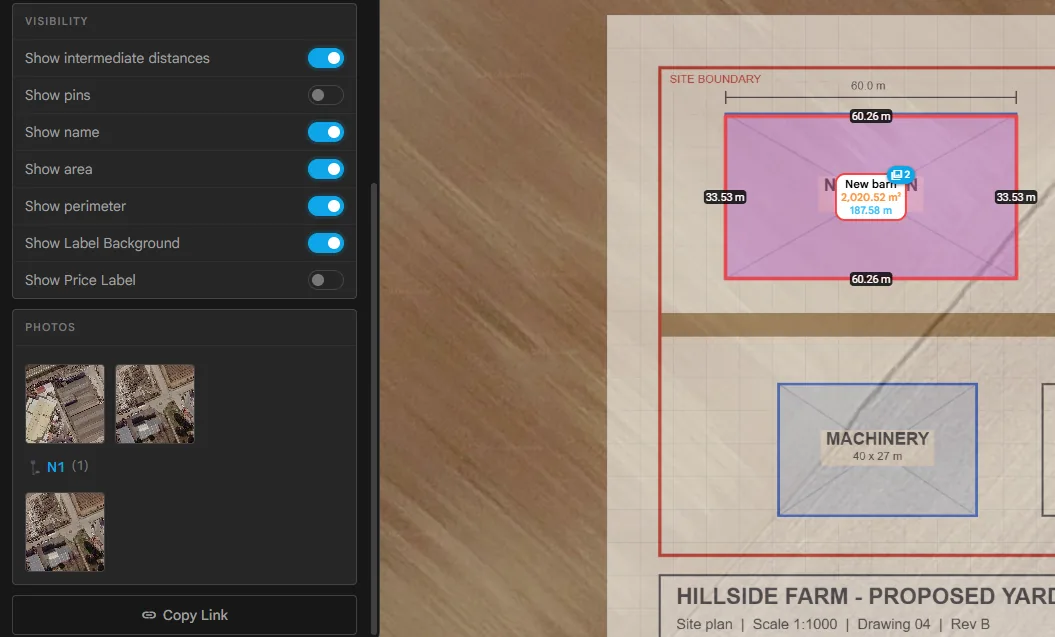The height and width of the screenshot is (637, 1055).
Task: Click the Scale 1:1000 text
Action: click(795, 624)
